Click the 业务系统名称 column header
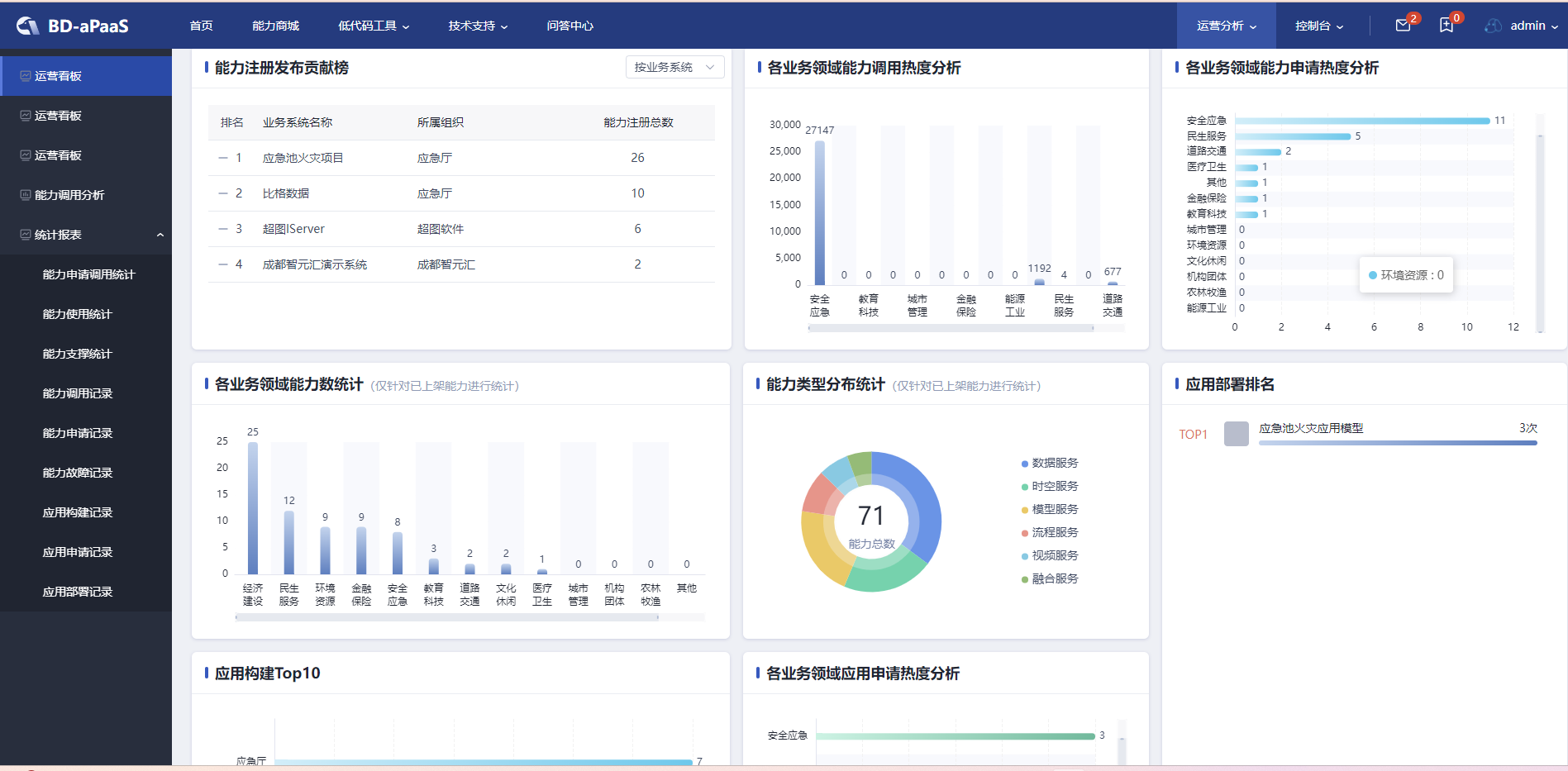This screenshot has height=771, width=1568. tap(298, 122)
